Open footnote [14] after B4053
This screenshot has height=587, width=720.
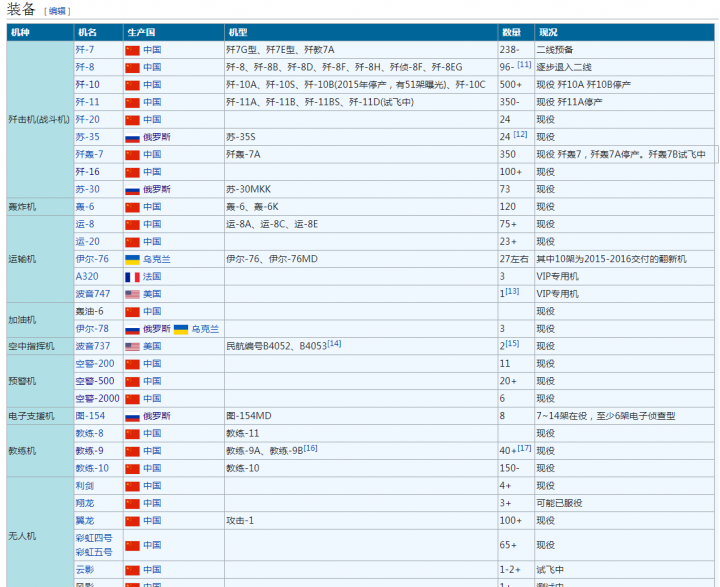(334, 344)
